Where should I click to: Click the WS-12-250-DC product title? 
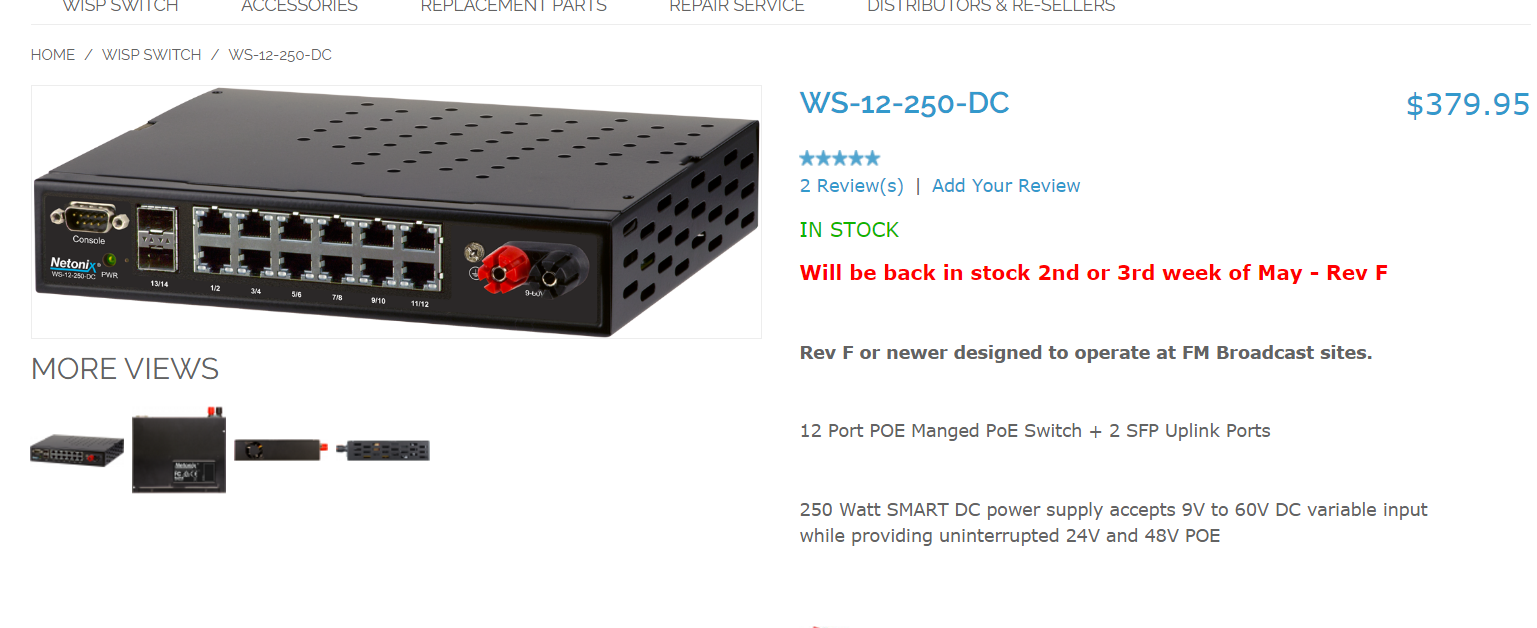905,103
